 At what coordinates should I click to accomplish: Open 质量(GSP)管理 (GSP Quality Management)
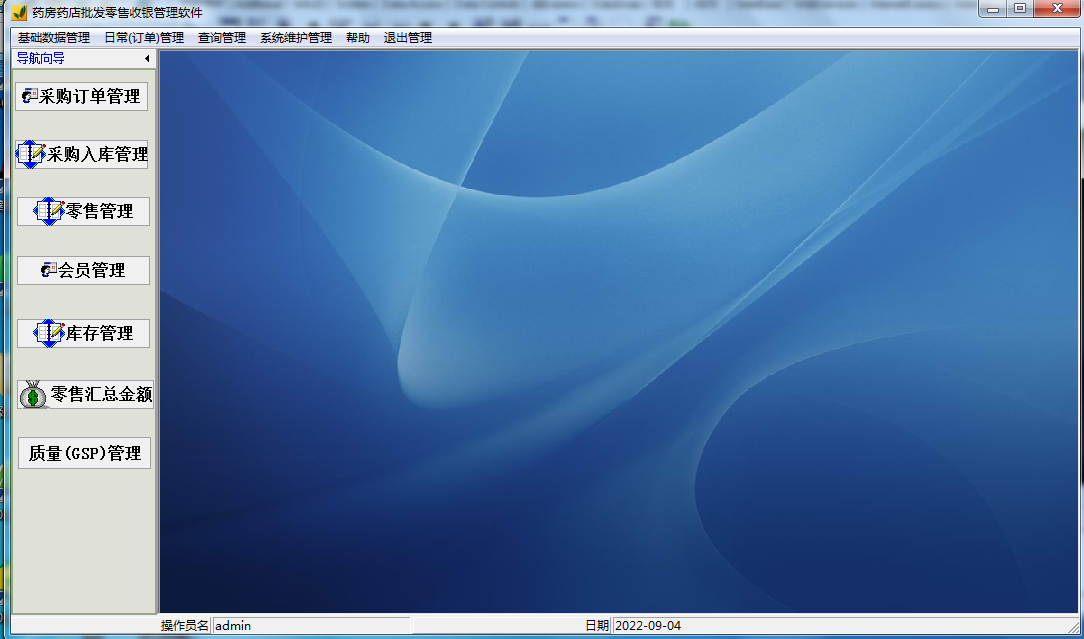tap(83, 452)
